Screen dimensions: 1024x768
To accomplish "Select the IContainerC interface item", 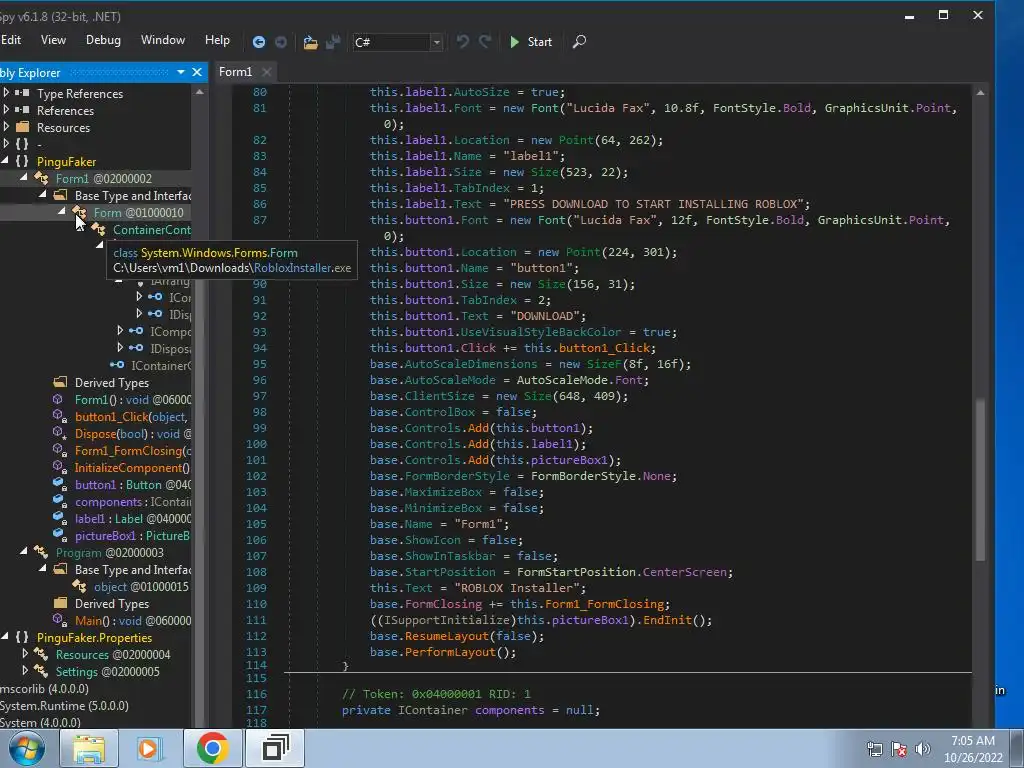I will point(161,366).
